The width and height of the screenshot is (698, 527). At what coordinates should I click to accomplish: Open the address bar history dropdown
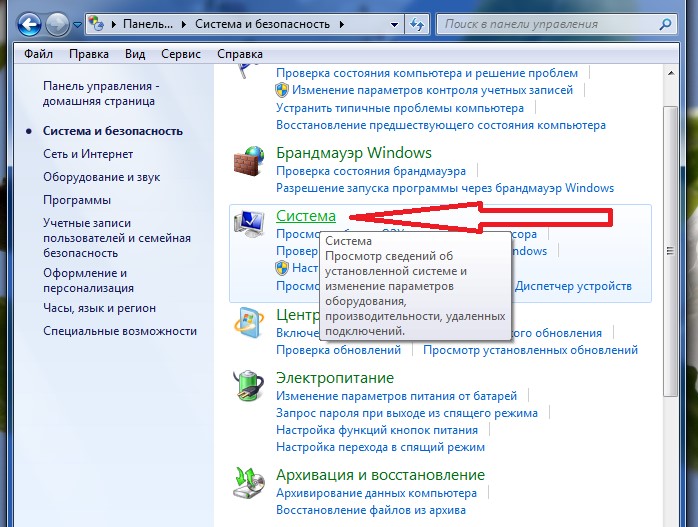394,24
